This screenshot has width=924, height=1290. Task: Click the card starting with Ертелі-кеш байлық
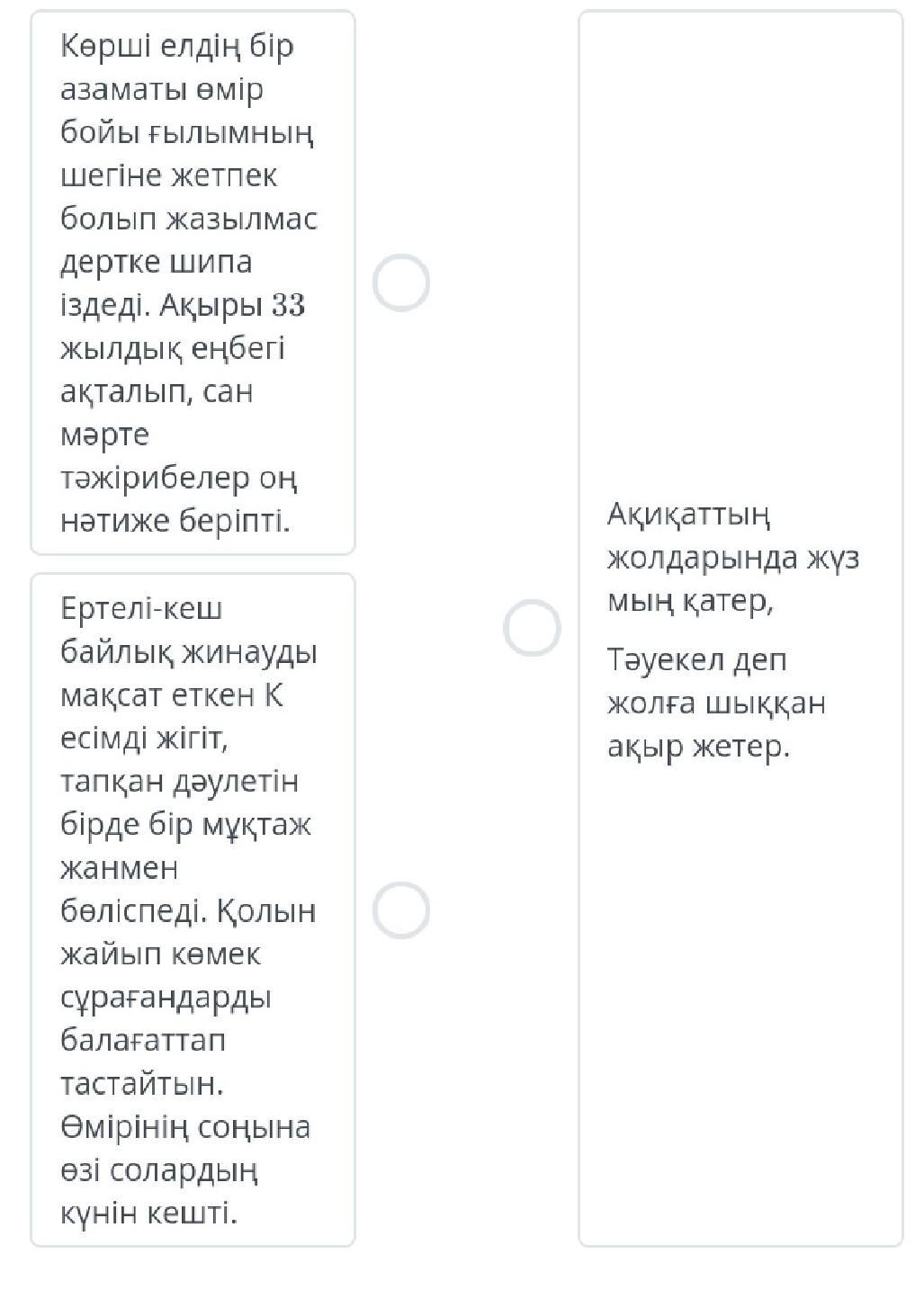(193, 909)
